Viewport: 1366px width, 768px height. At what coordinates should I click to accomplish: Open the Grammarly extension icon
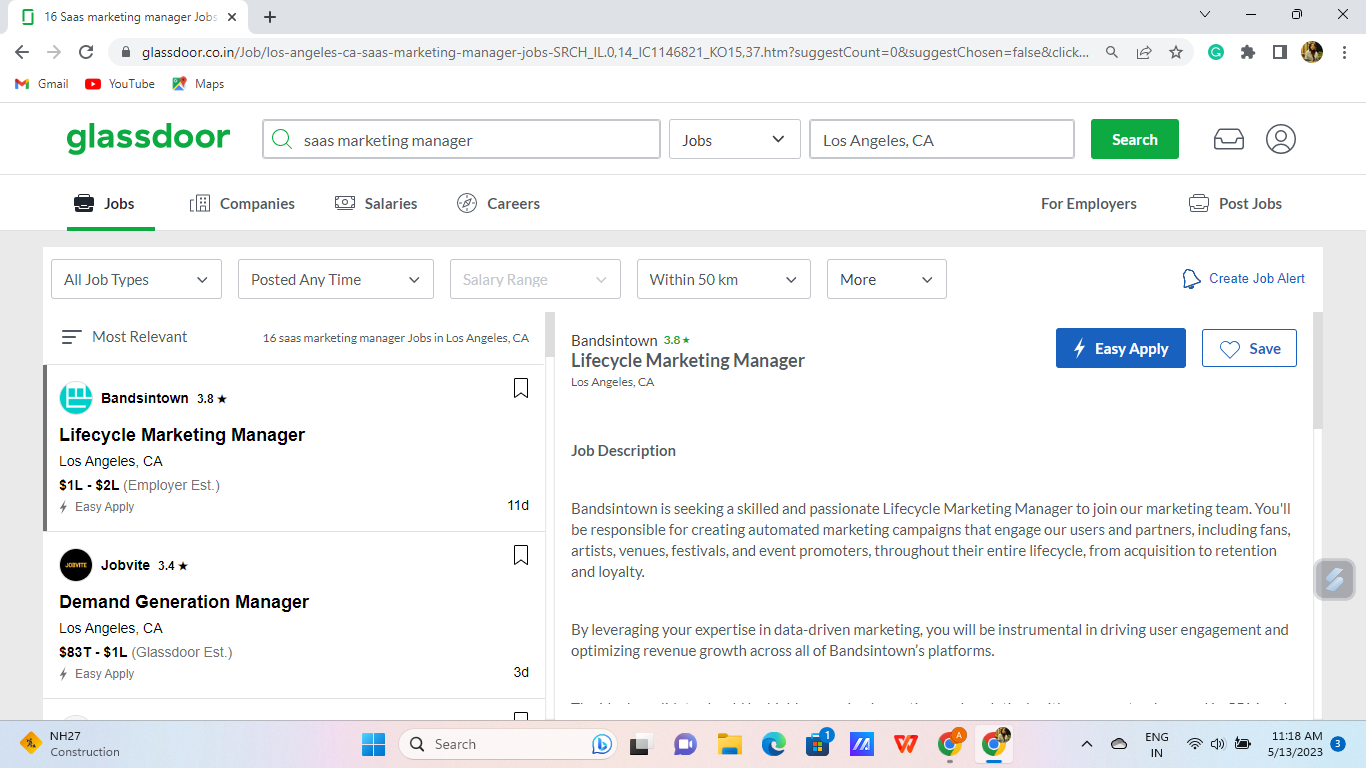[x=1216, y=52]
